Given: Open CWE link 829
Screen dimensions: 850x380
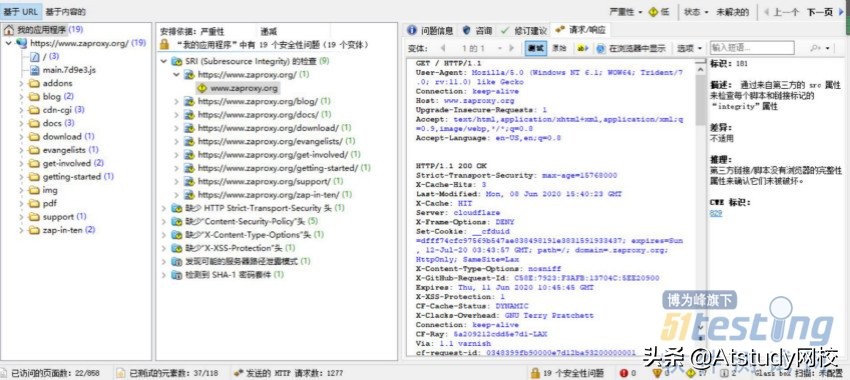Looking at the screenshot, I should (716, 214).
